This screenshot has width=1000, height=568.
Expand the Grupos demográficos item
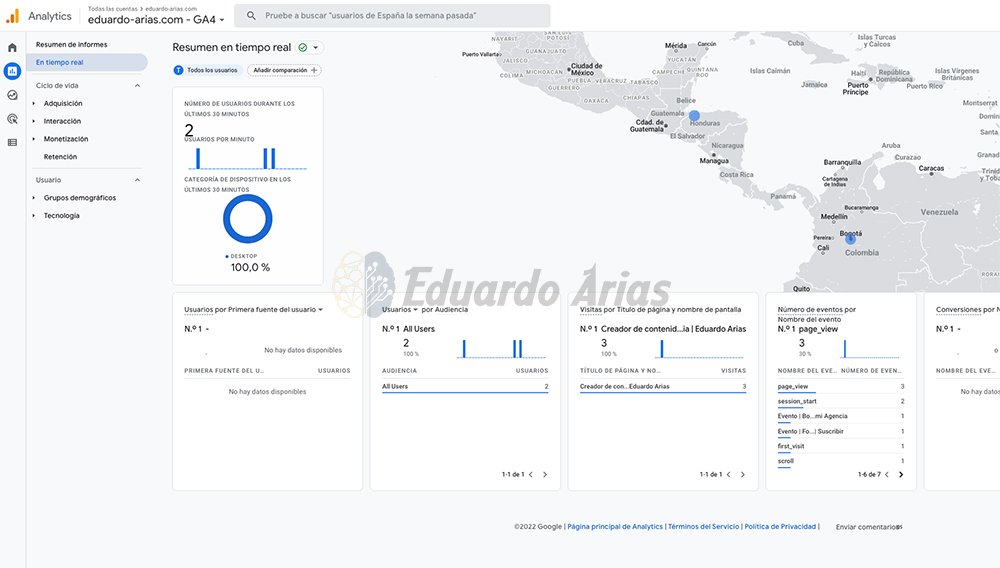click(x=34, y=198)
